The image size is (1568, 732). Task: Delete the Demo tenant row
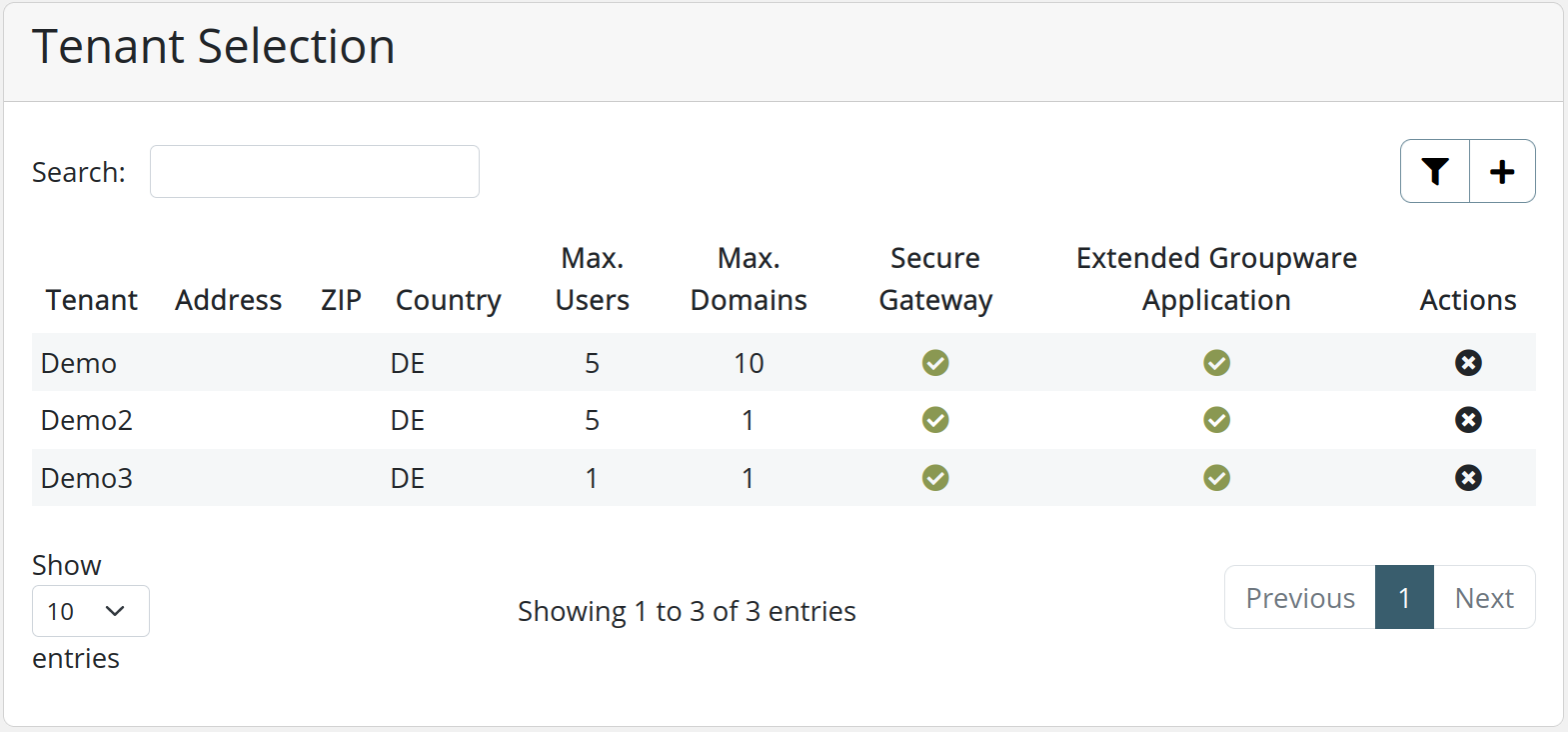[1468, 362]
